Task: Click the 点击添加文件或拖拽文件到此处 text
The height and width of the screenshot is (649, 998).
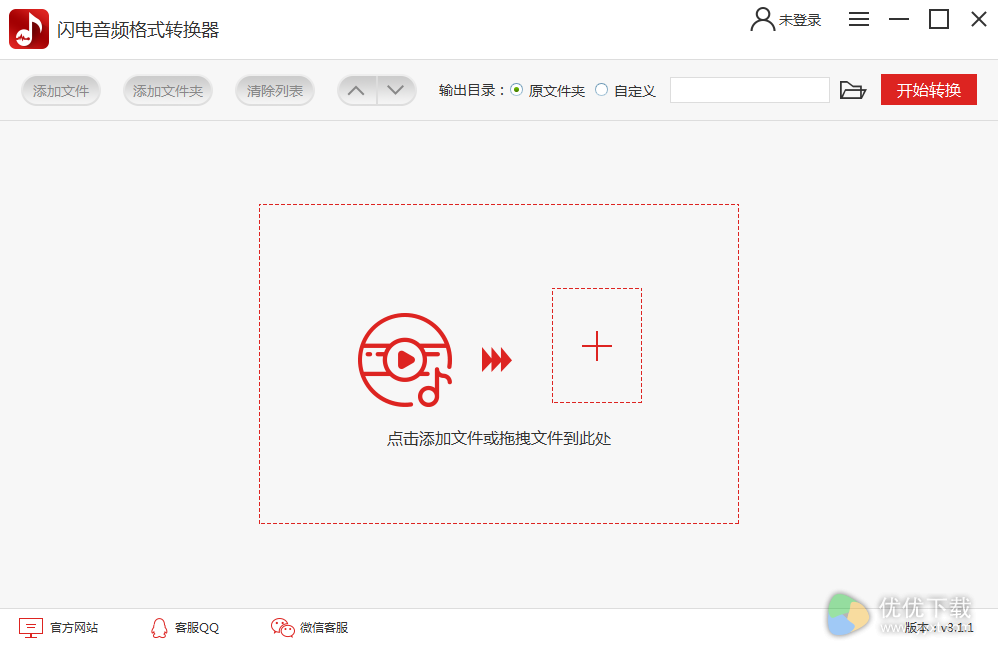Action: coord(499,438)
